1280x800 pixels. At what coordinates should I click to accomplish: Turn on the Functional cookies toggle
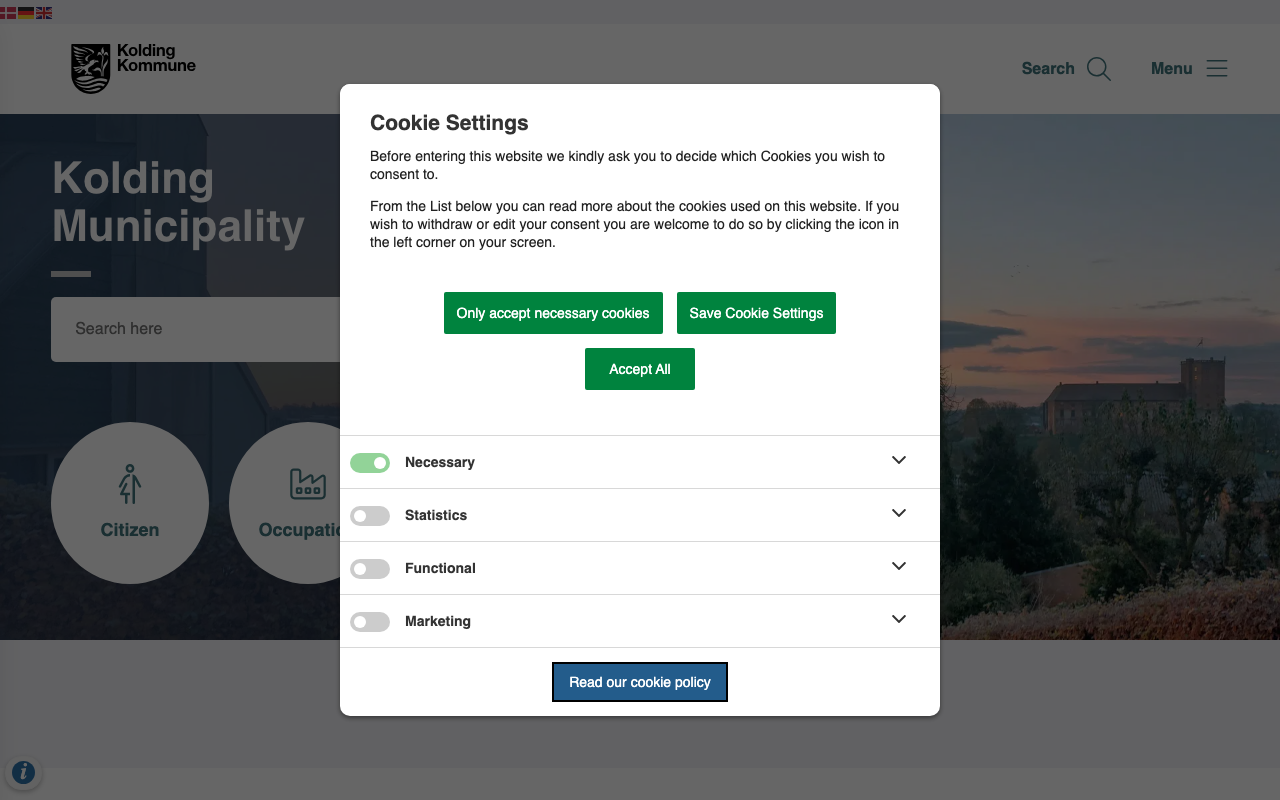[x=370, y=569]
